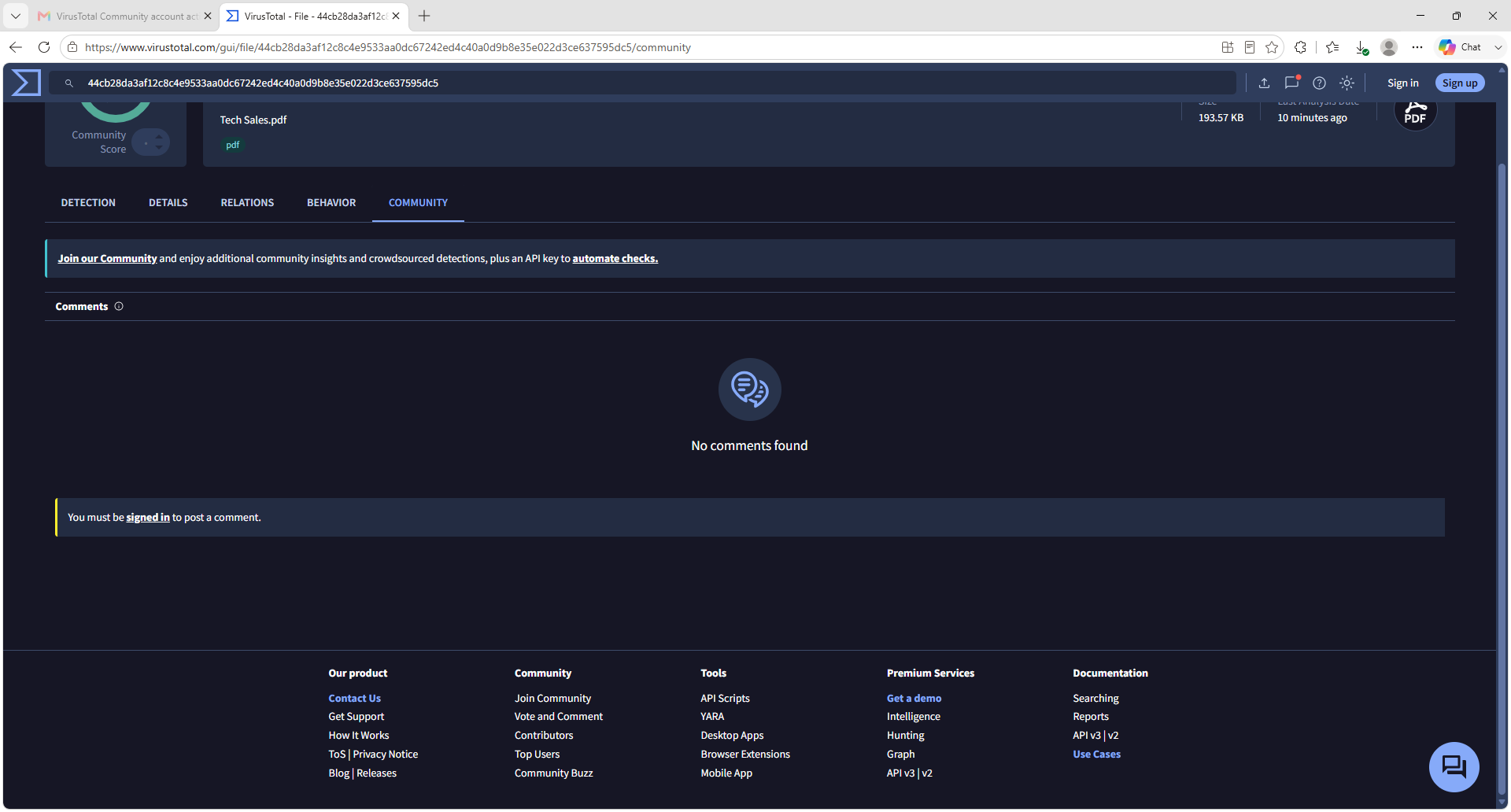Open the Contact Us footer link
The height and width of the screenshot is (812, 1511).
(354, 699)
